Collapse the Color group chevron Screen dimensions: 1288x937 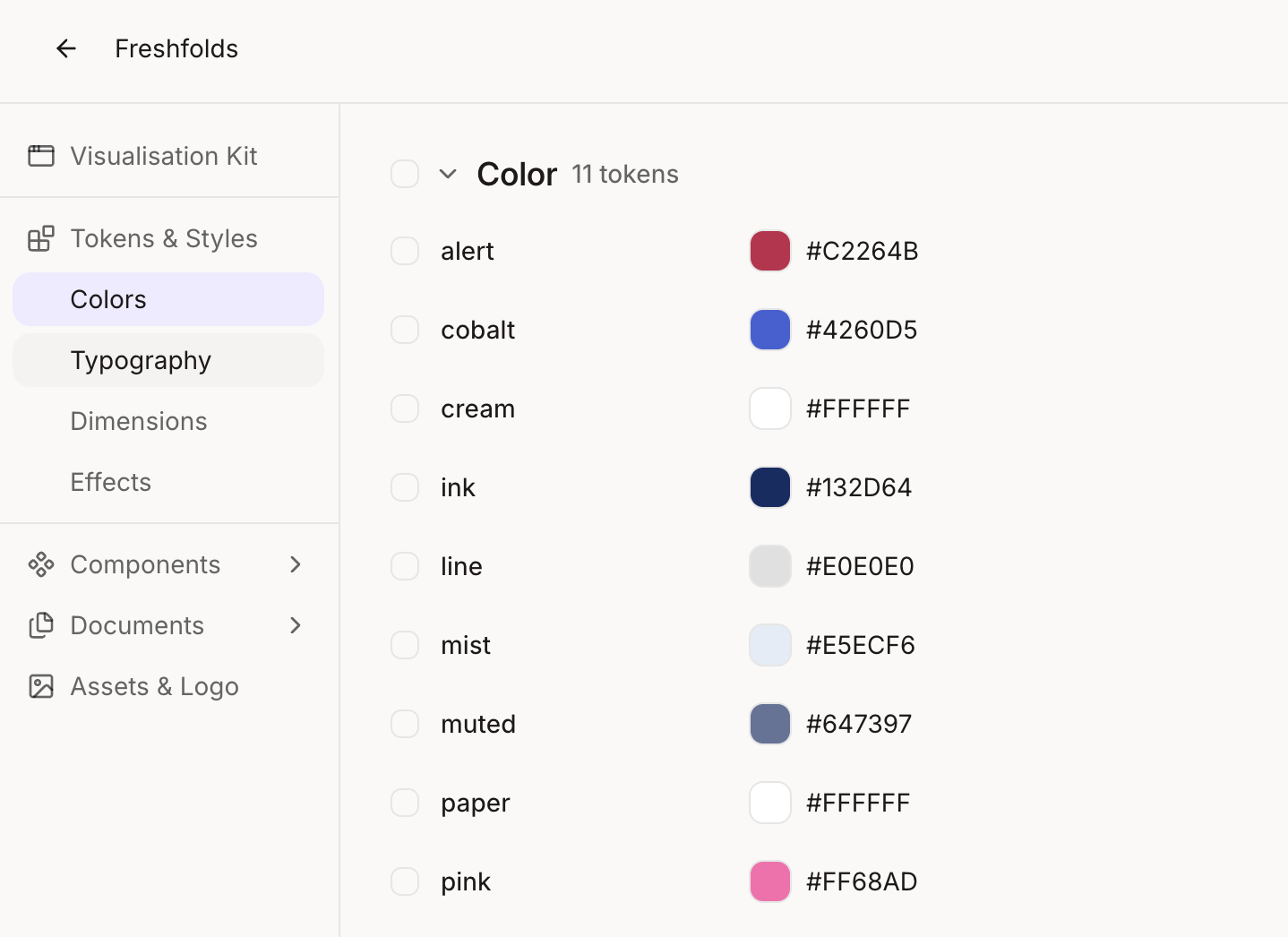tap(448, 174)
